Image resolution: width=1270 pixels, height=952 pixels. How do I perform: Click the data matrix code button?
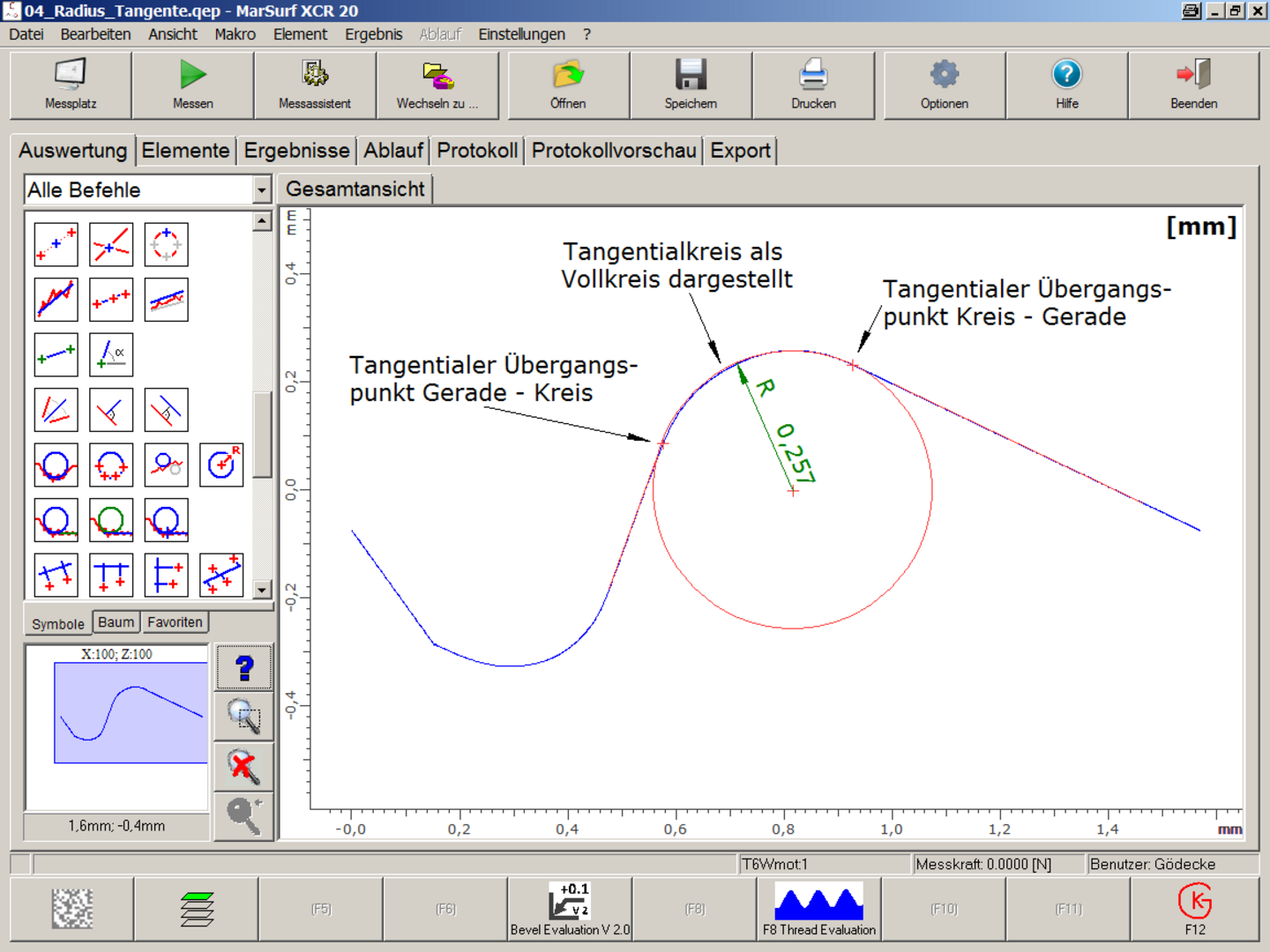72,909
